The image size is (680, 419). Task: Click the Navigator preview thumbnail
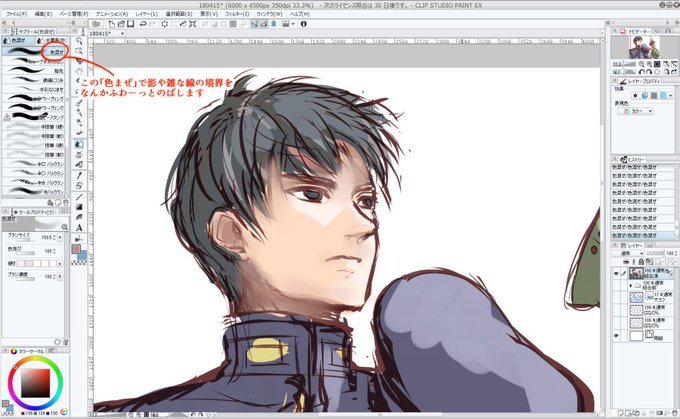click(644, 47)
